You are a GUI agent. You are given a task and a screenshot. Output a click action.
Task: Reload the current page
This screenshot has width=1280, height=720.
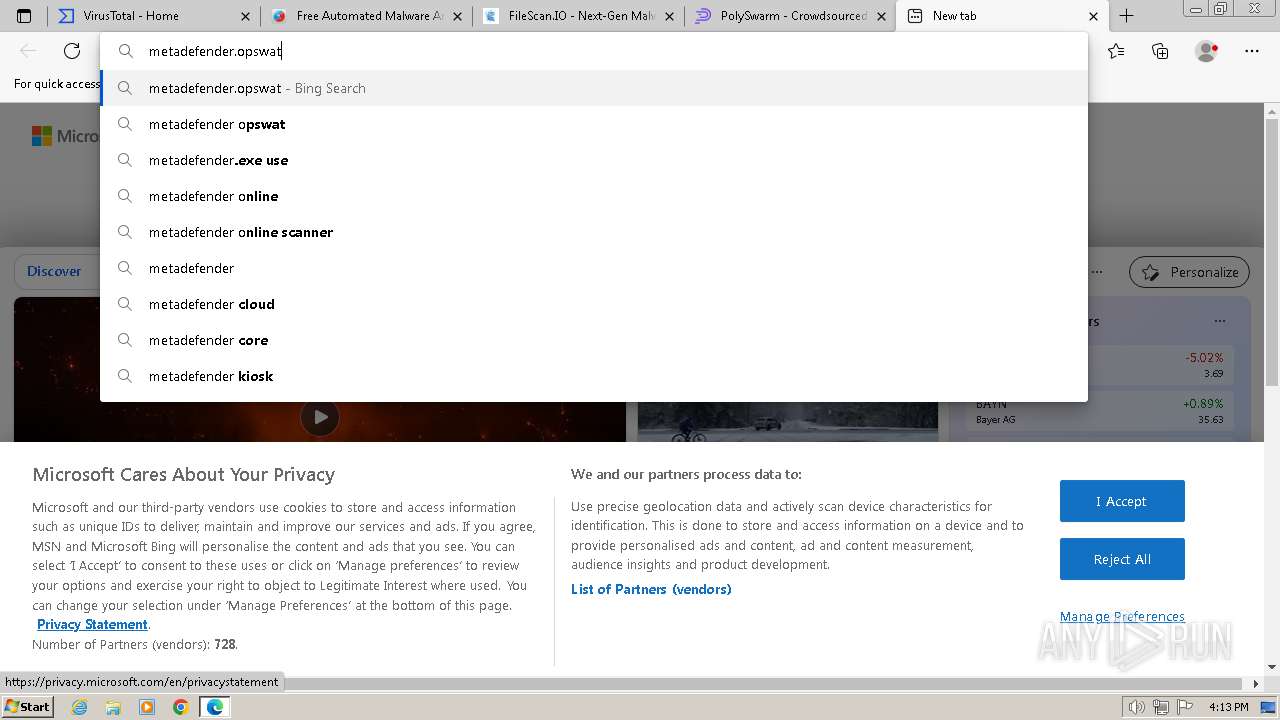tap(72, 51)
